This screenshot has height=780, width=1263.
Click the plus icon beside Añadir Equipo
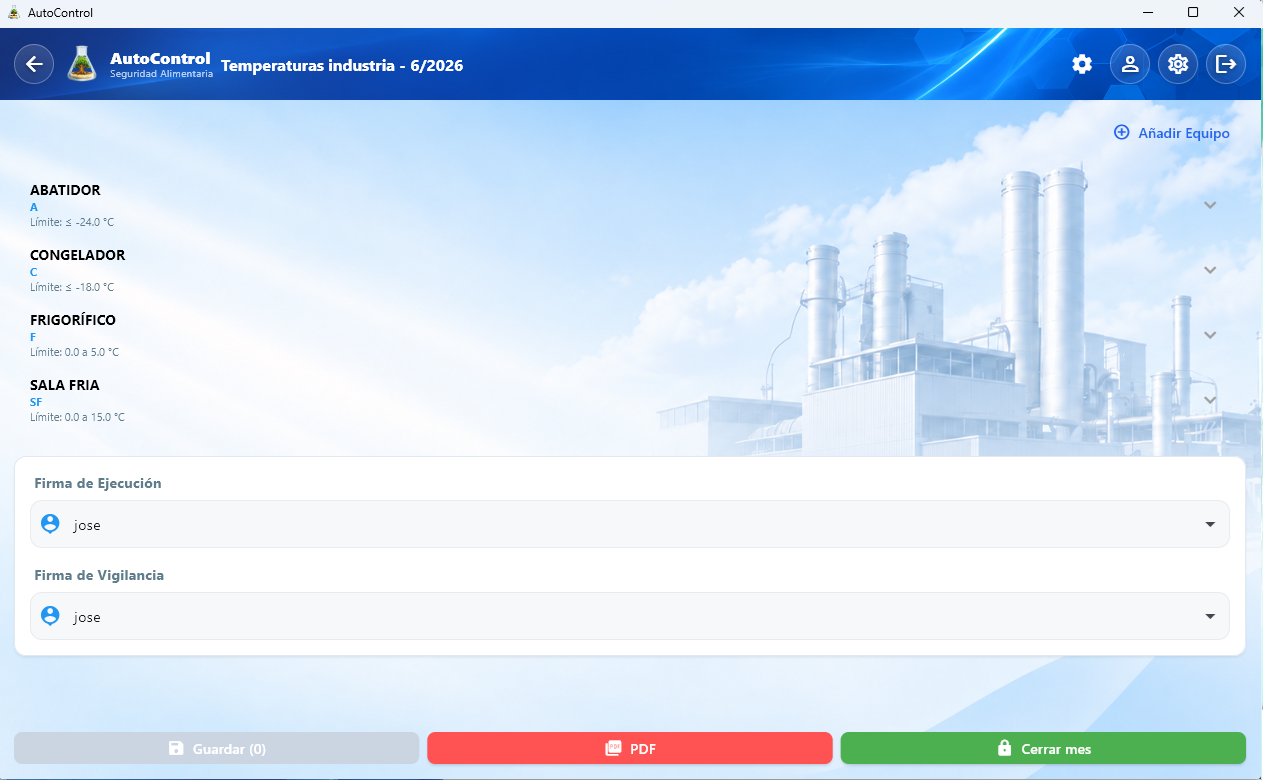1122,133
